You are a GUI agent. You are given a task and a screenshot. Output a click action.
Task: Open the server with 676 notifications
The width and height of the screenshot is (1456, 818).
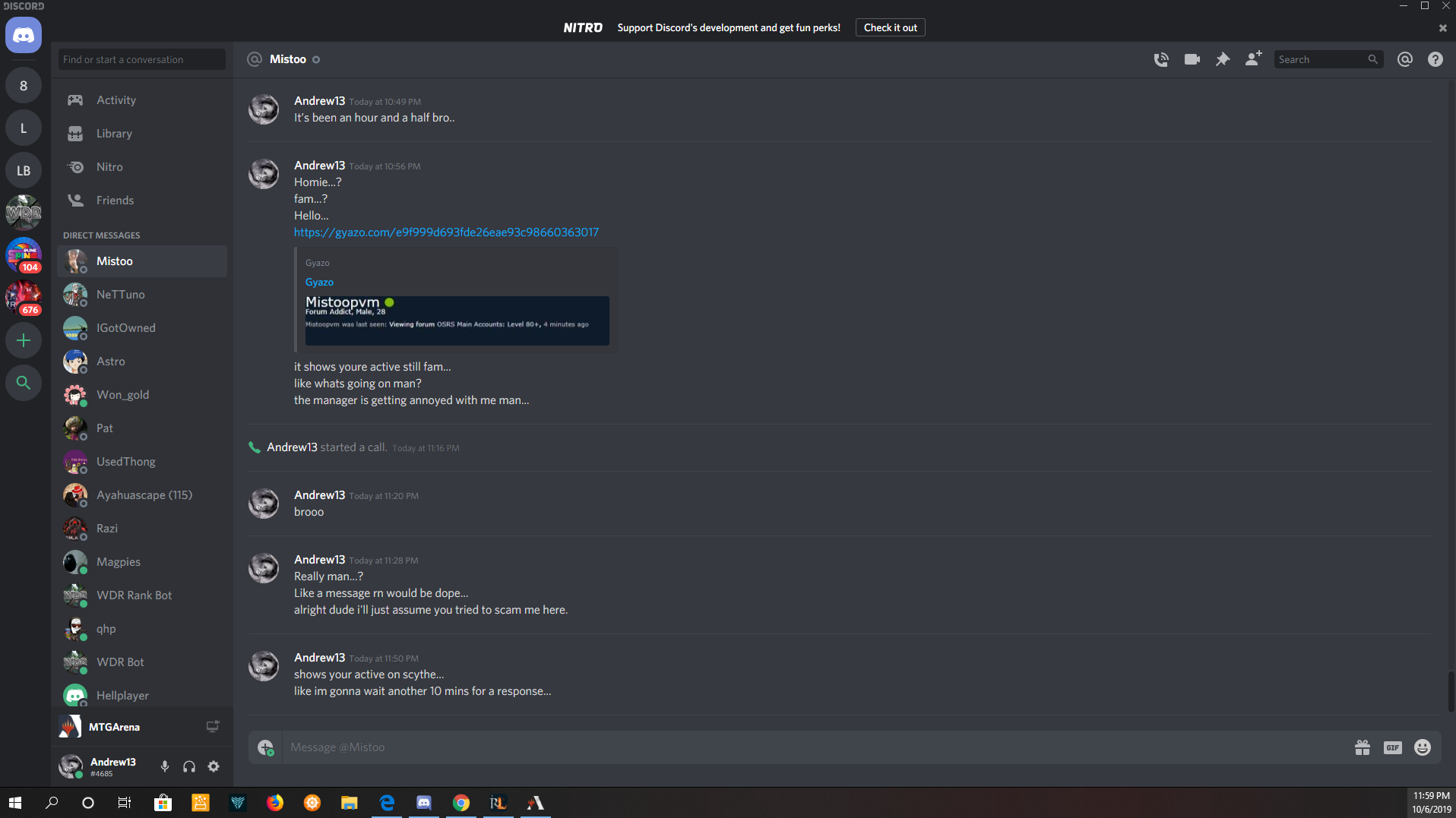24,298
